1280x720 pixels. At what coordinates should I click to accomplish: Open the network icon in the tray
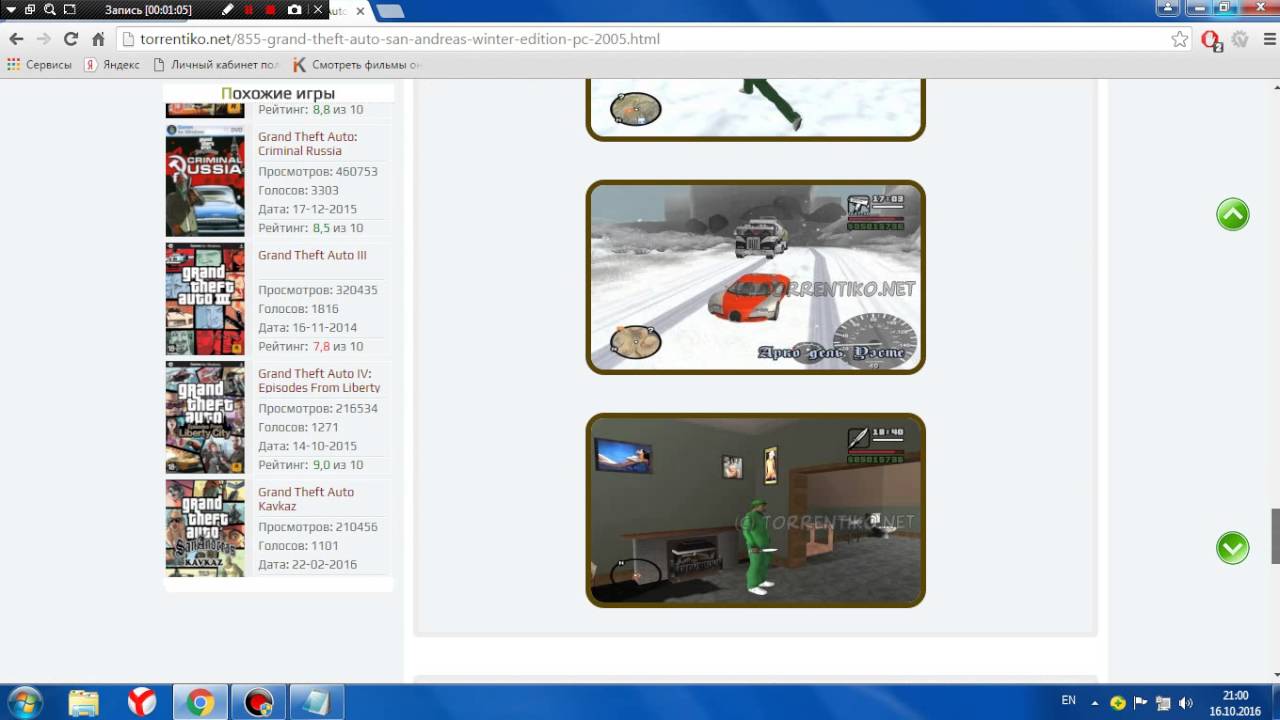click(x=1163, y=702)
